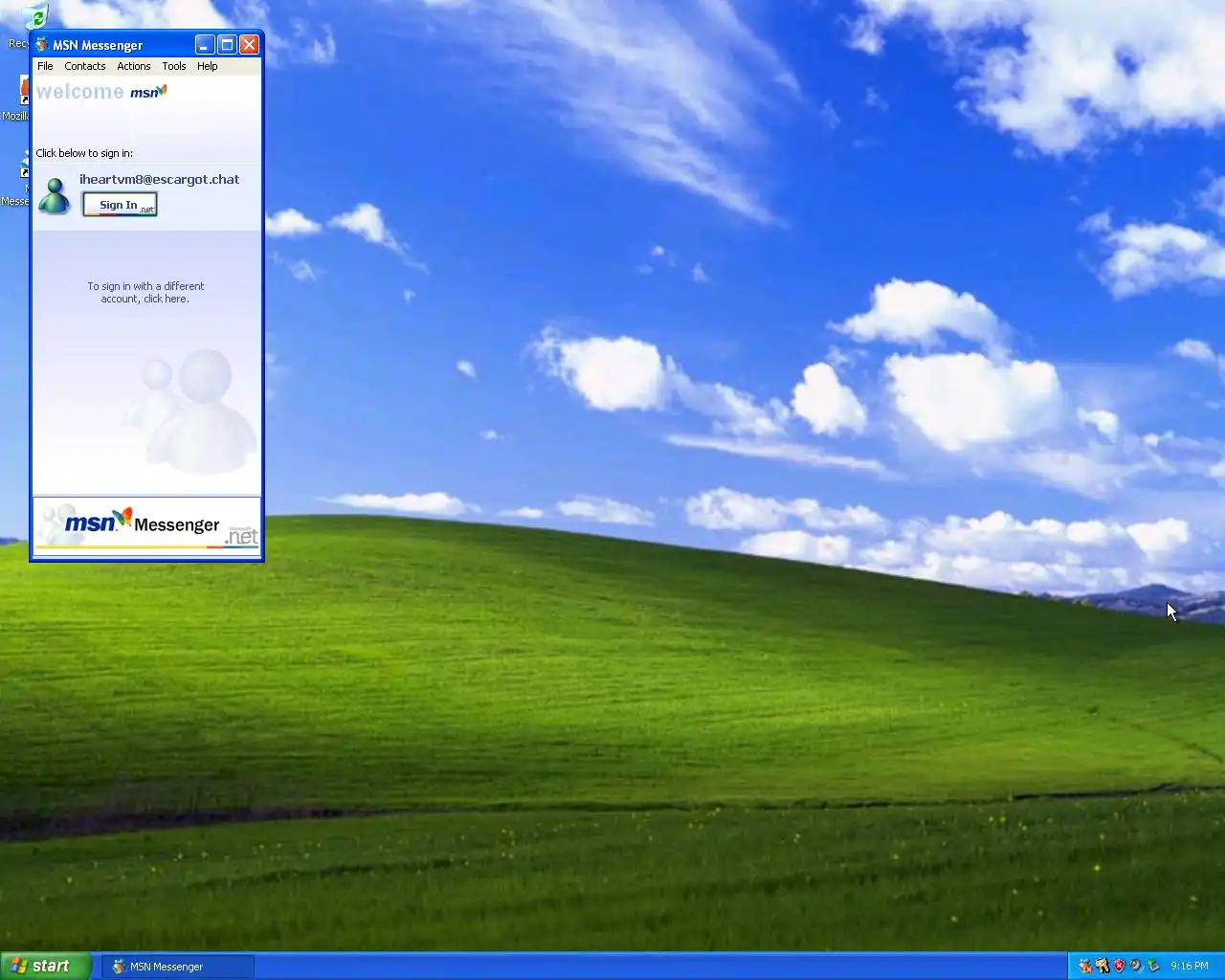
Task: Click the sign in with different account link
Action: point(145,293)
